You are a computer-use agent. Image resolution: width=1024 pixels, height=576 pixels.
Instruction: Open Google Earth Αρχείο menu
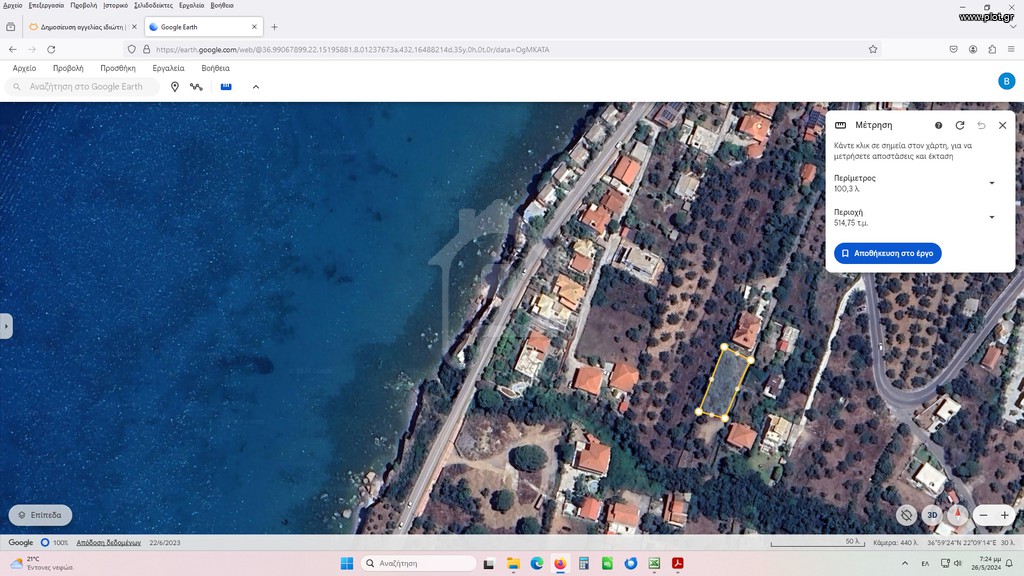pyautogui.click(x=24, y=68)
